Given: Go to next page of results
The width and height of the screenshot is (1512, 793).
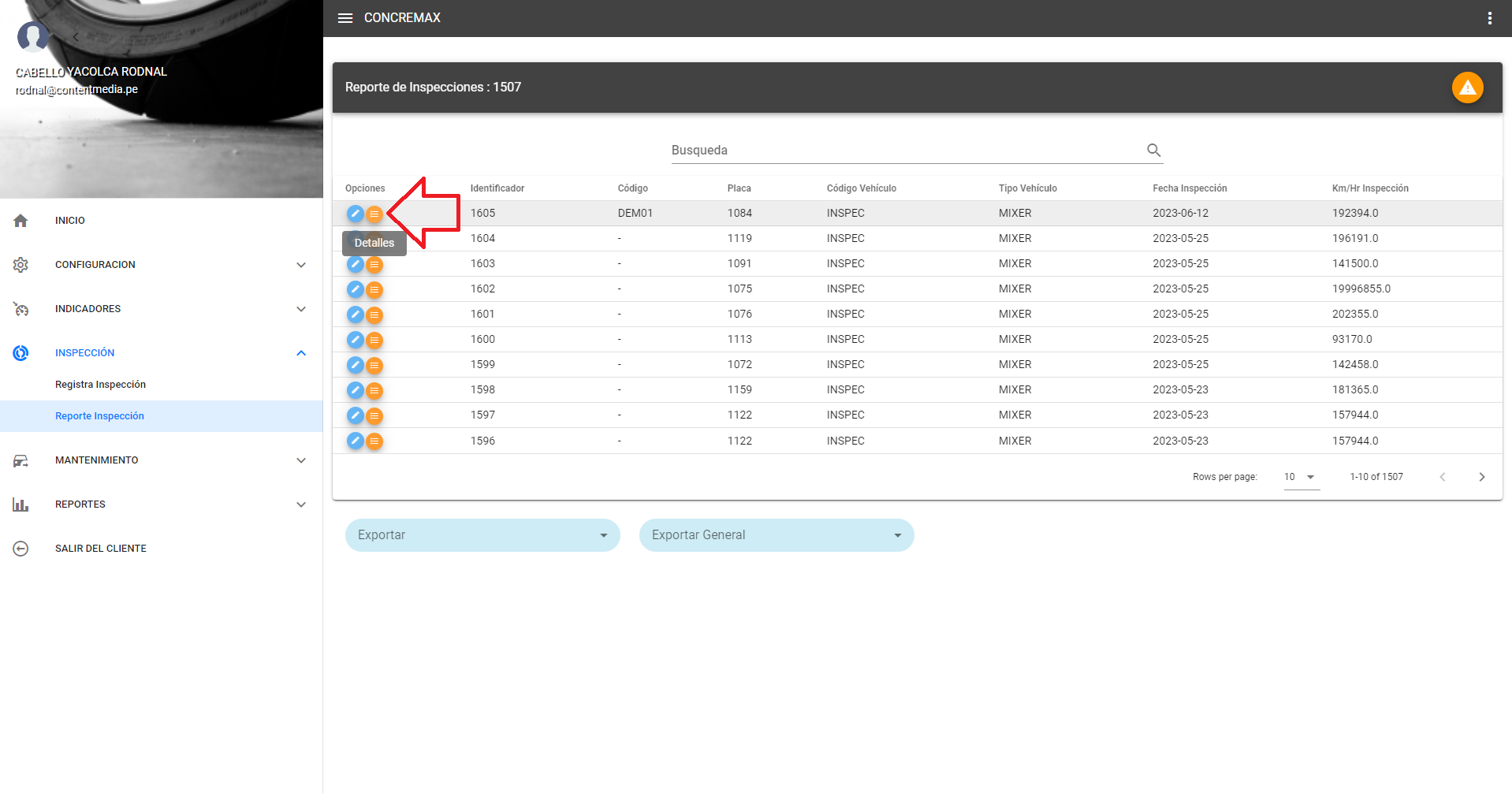Looking at the screenshot, I should click(x=1481, y=477).
